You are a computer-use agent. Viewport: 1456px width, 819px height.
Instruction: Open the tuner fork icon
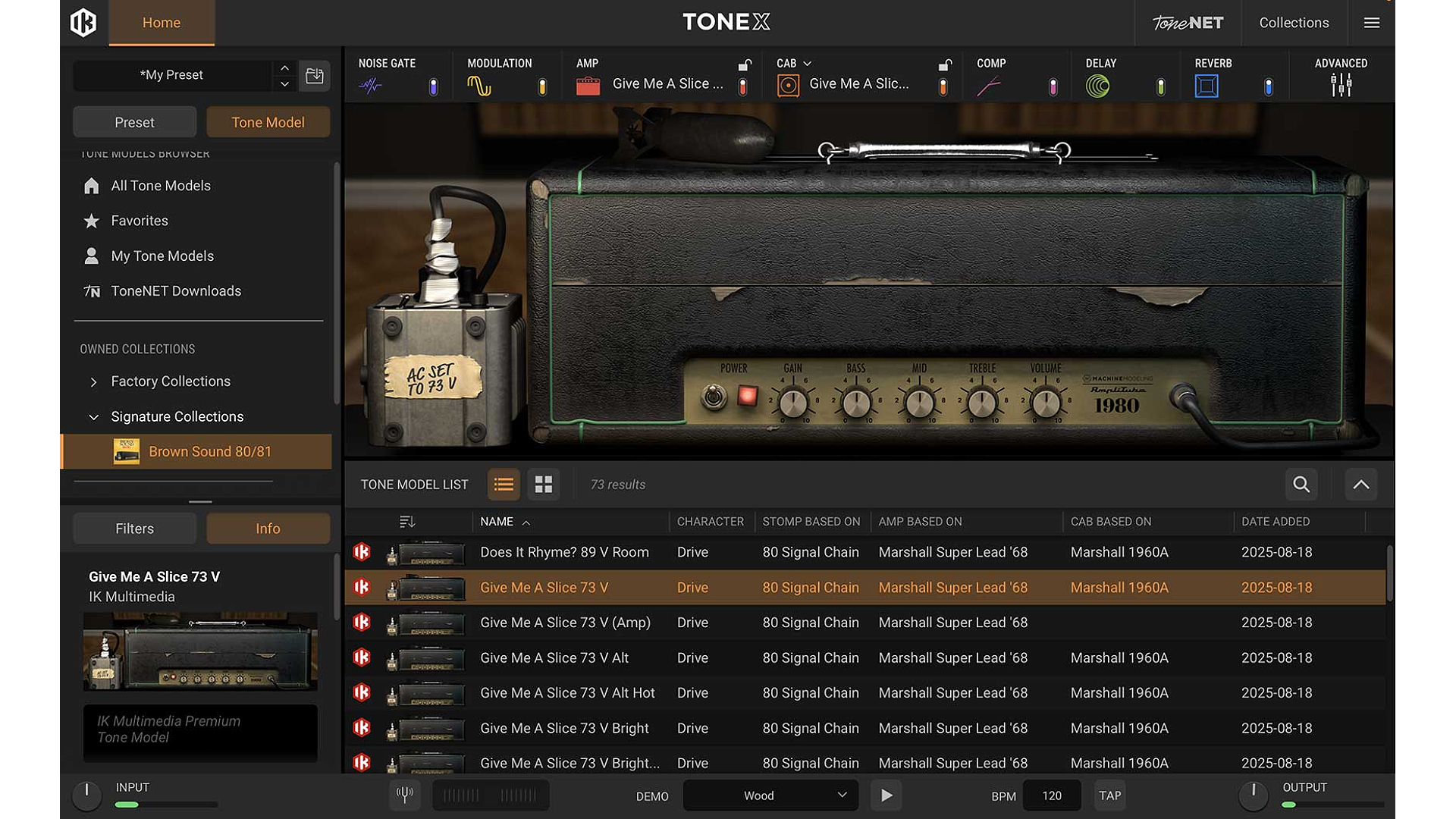pyautogui.click(x=405, y=795)
